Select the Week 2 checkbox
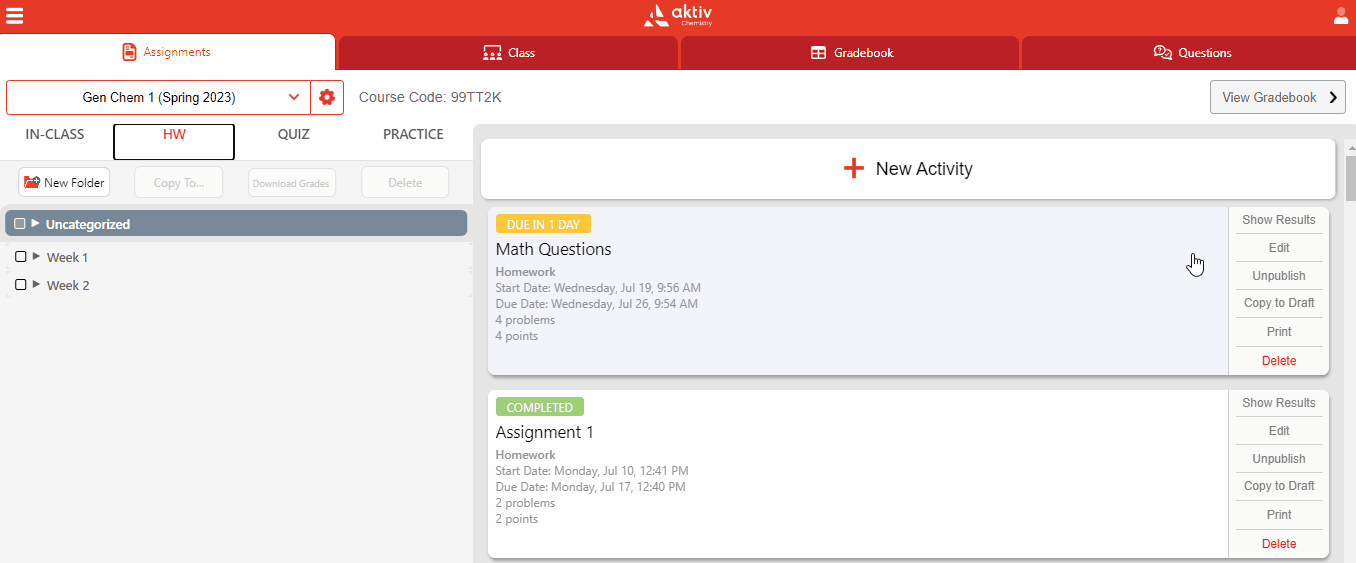 [21, 285]
